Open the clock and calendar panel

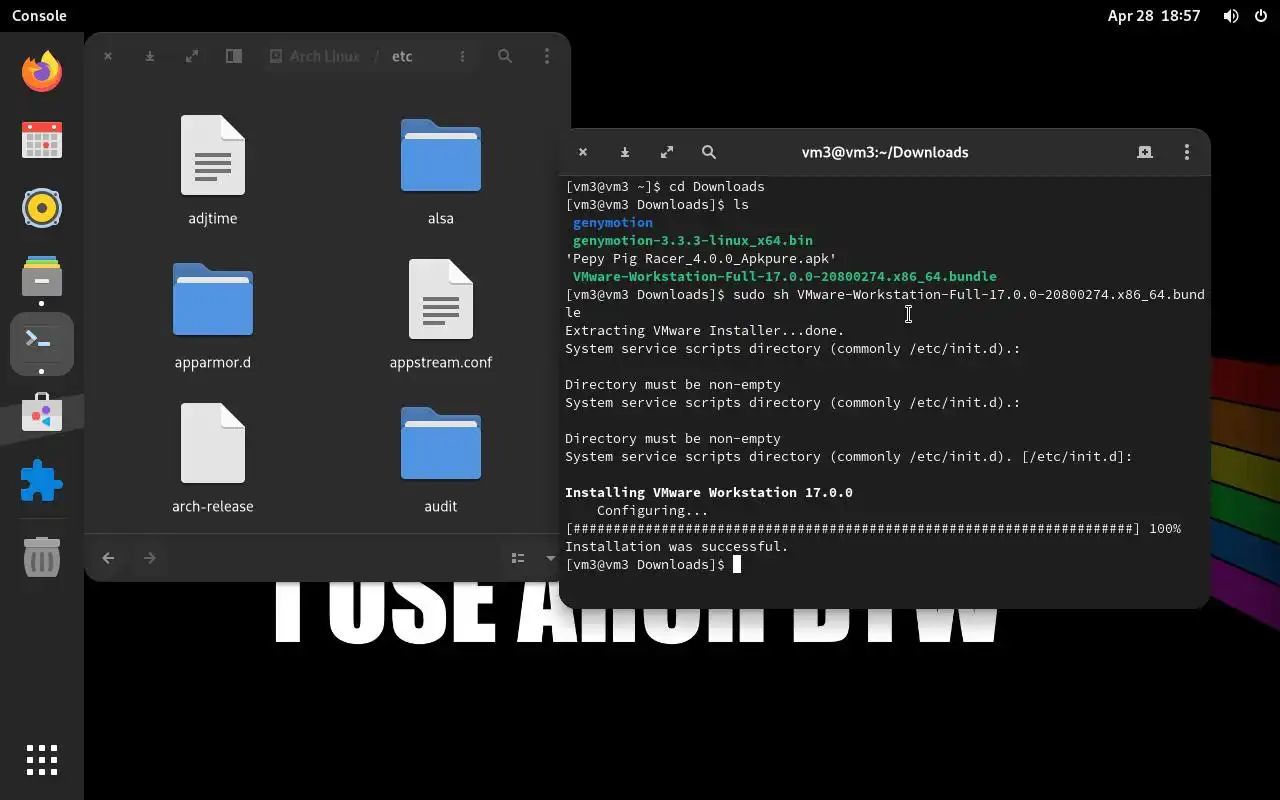coord(1154,15)
